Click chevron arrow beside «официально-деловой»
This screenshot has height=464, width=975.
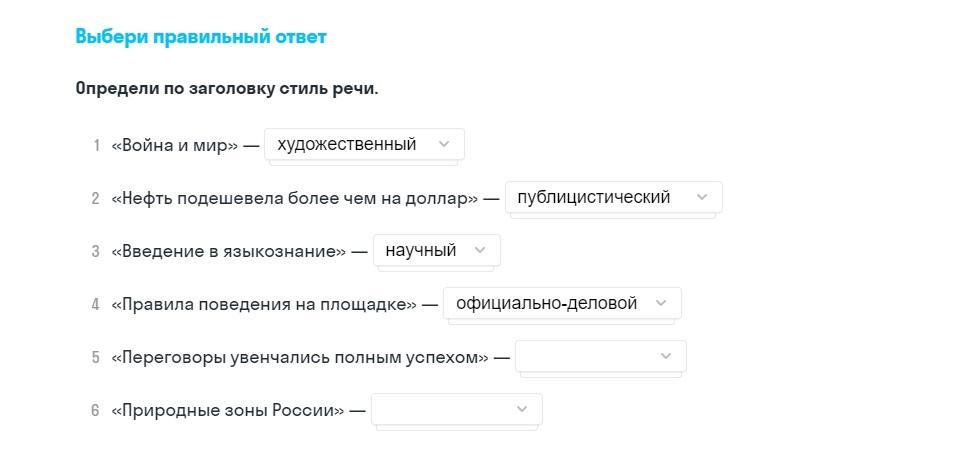tap(661, 303)
